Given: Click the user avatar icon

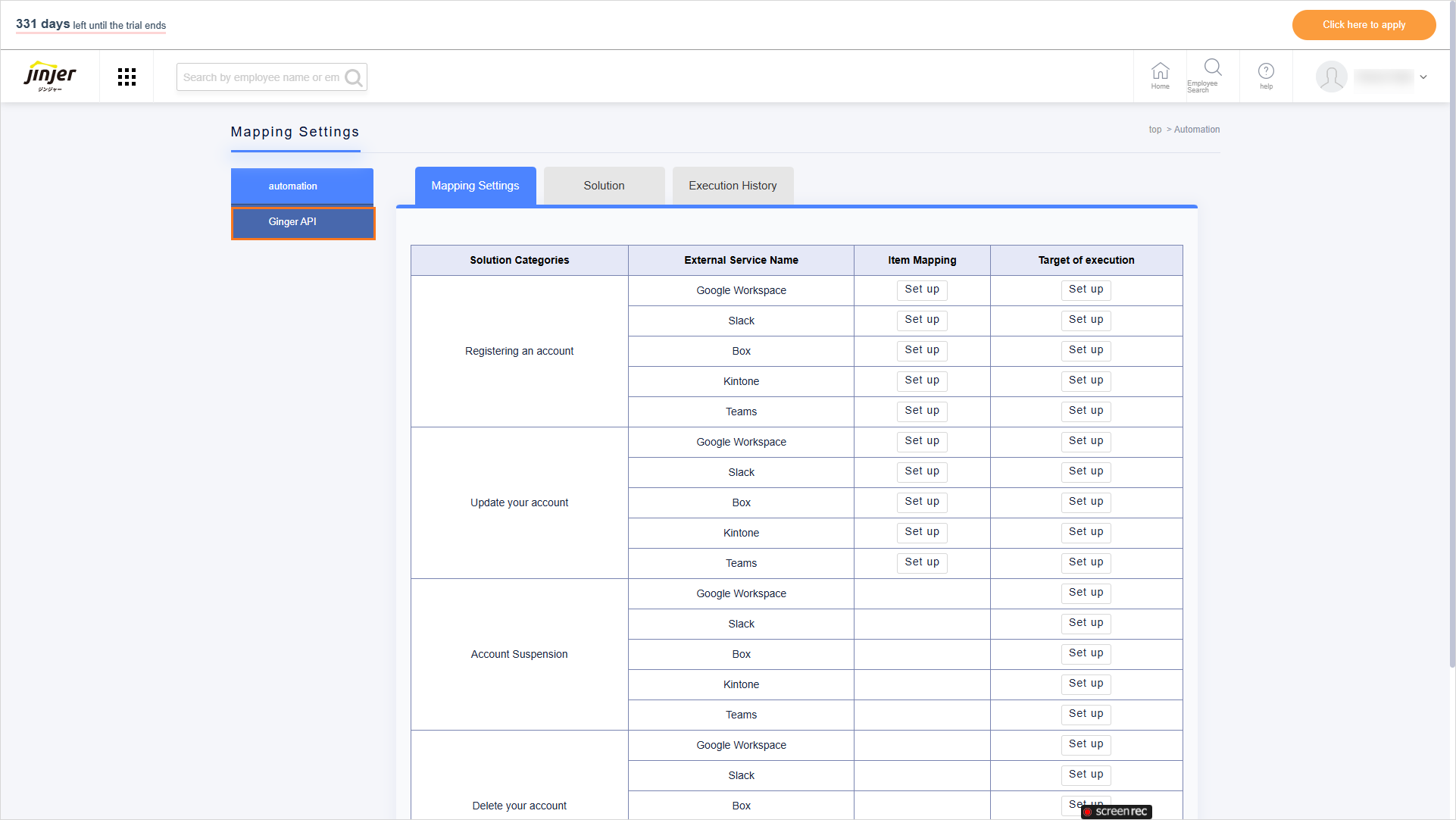Looking at the screenshot, I should point(1331,77).
